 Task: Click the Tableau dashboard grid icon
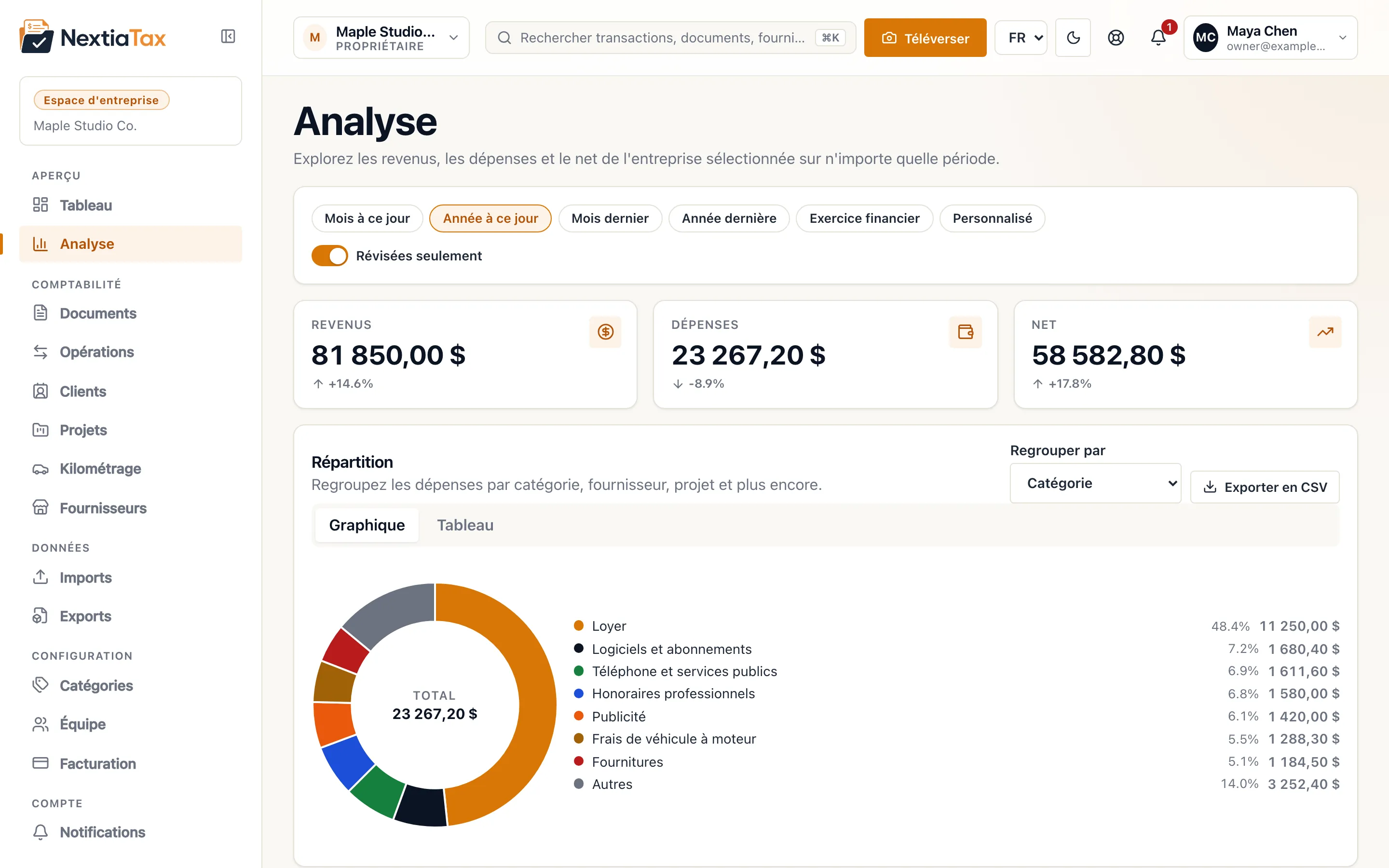(x=40, y=205)
